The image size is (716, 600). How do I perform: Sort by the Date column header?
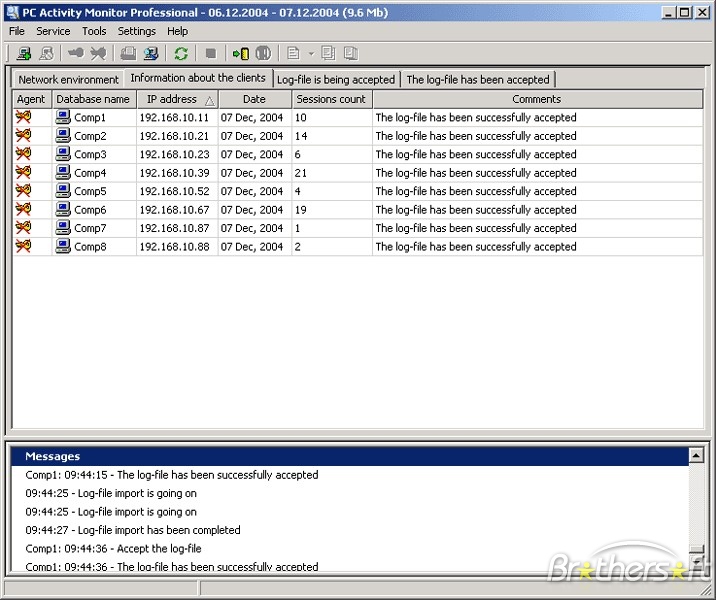pos(254,99)
